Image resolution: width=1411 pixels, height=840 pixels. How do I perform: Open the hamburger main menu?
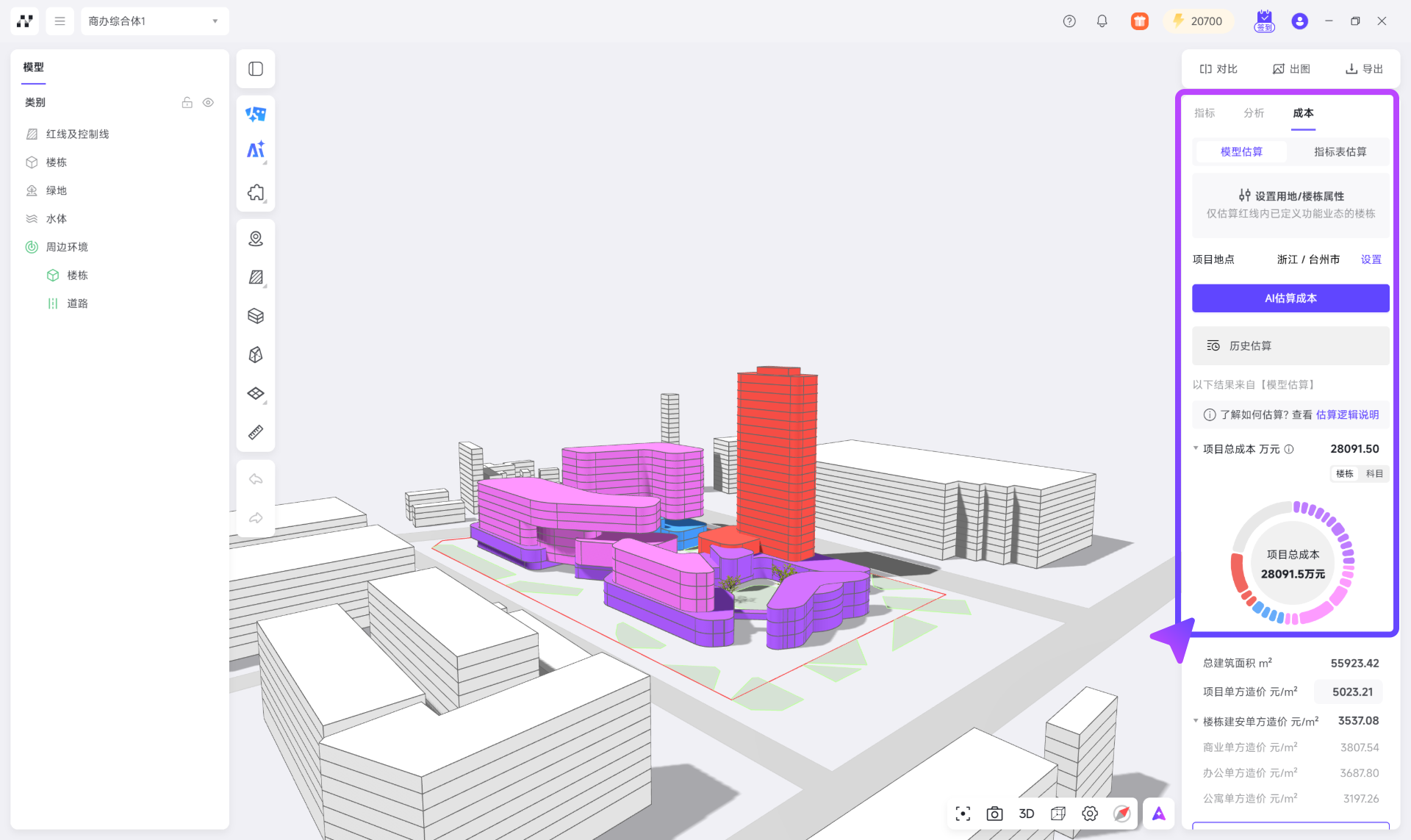(x=60, y=21)
